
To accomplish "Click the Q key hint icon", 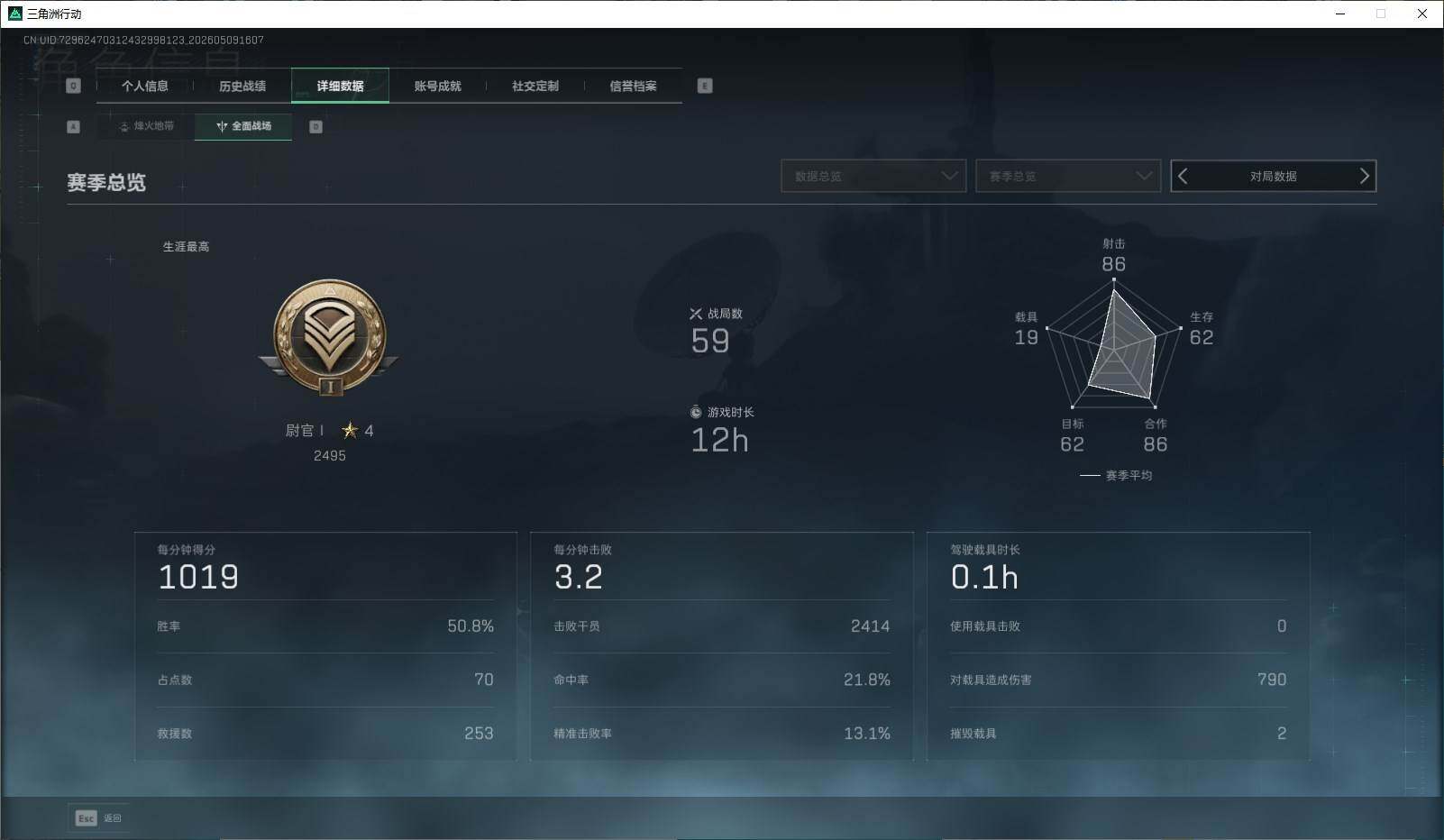I will (74, 86).
